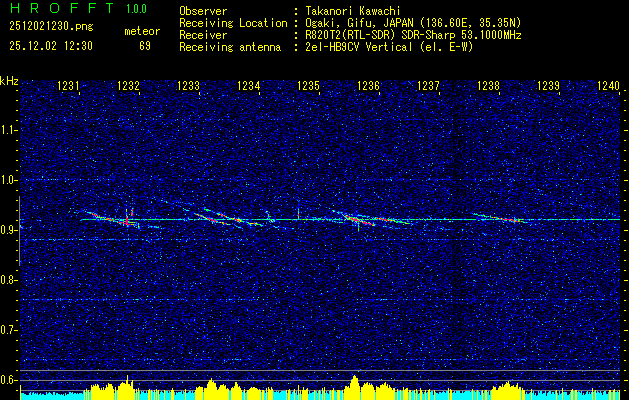This screenshot has height=400, width=629.
Task: Click the meteor count value 69
Action: 145,46
